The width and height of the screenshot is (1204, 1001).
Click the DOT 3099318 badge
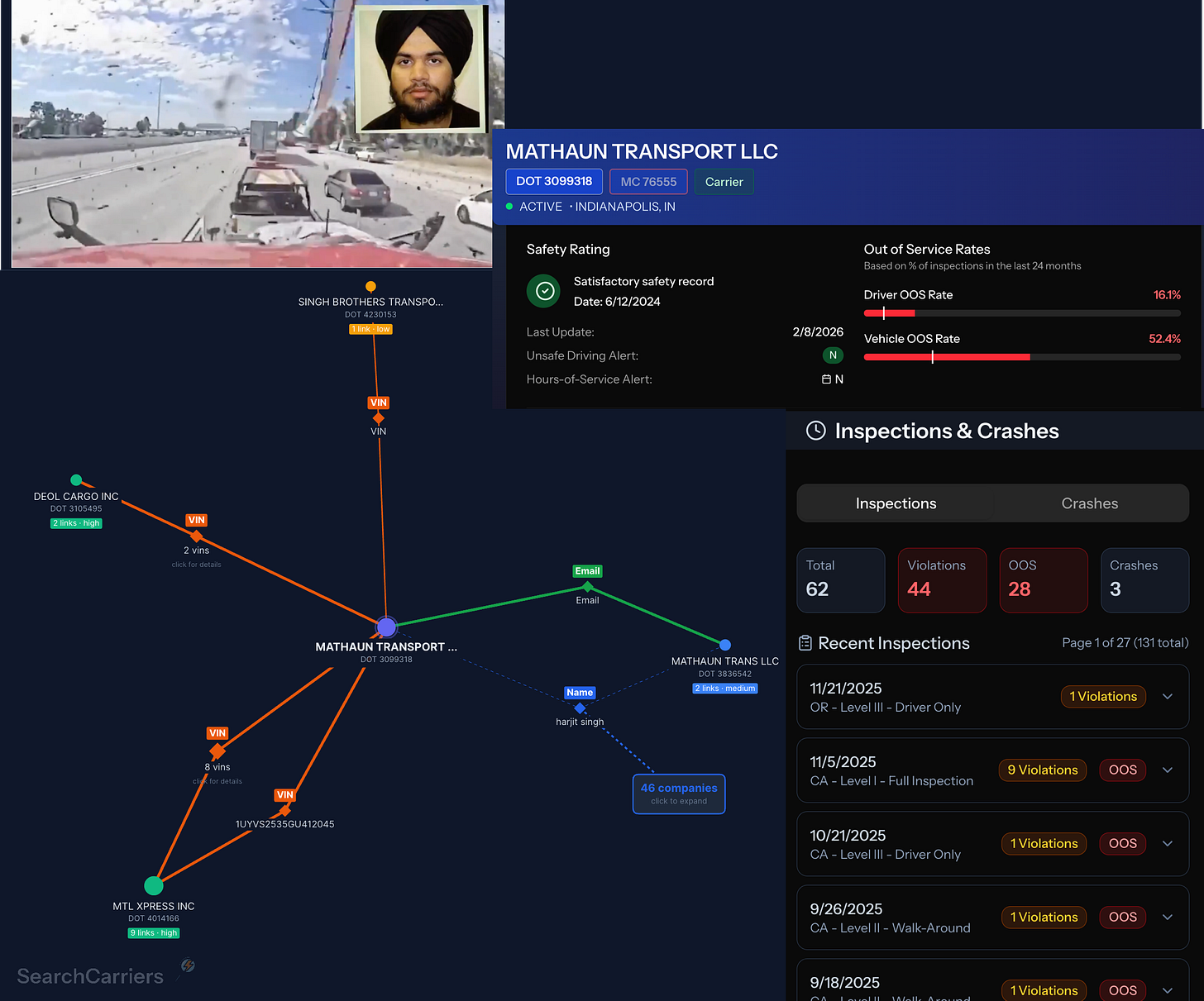coord(554,181)
